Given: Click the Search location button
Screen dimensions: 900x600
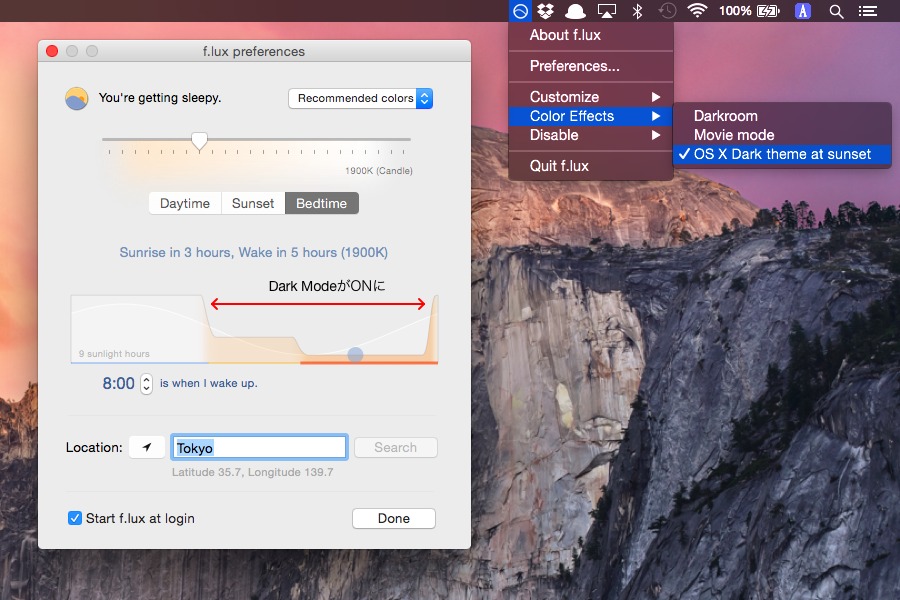Looking at the screenshot, I should [395, 447].
